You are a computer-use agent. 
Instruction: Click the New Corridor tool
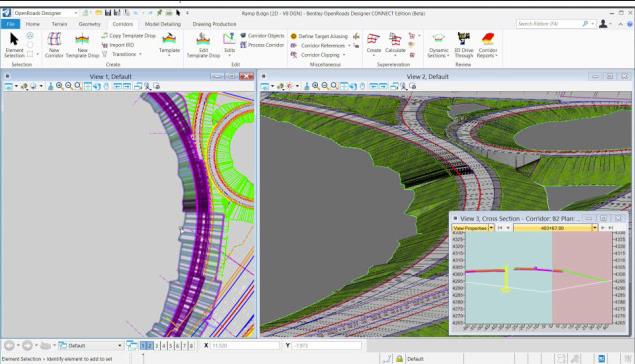54,45
